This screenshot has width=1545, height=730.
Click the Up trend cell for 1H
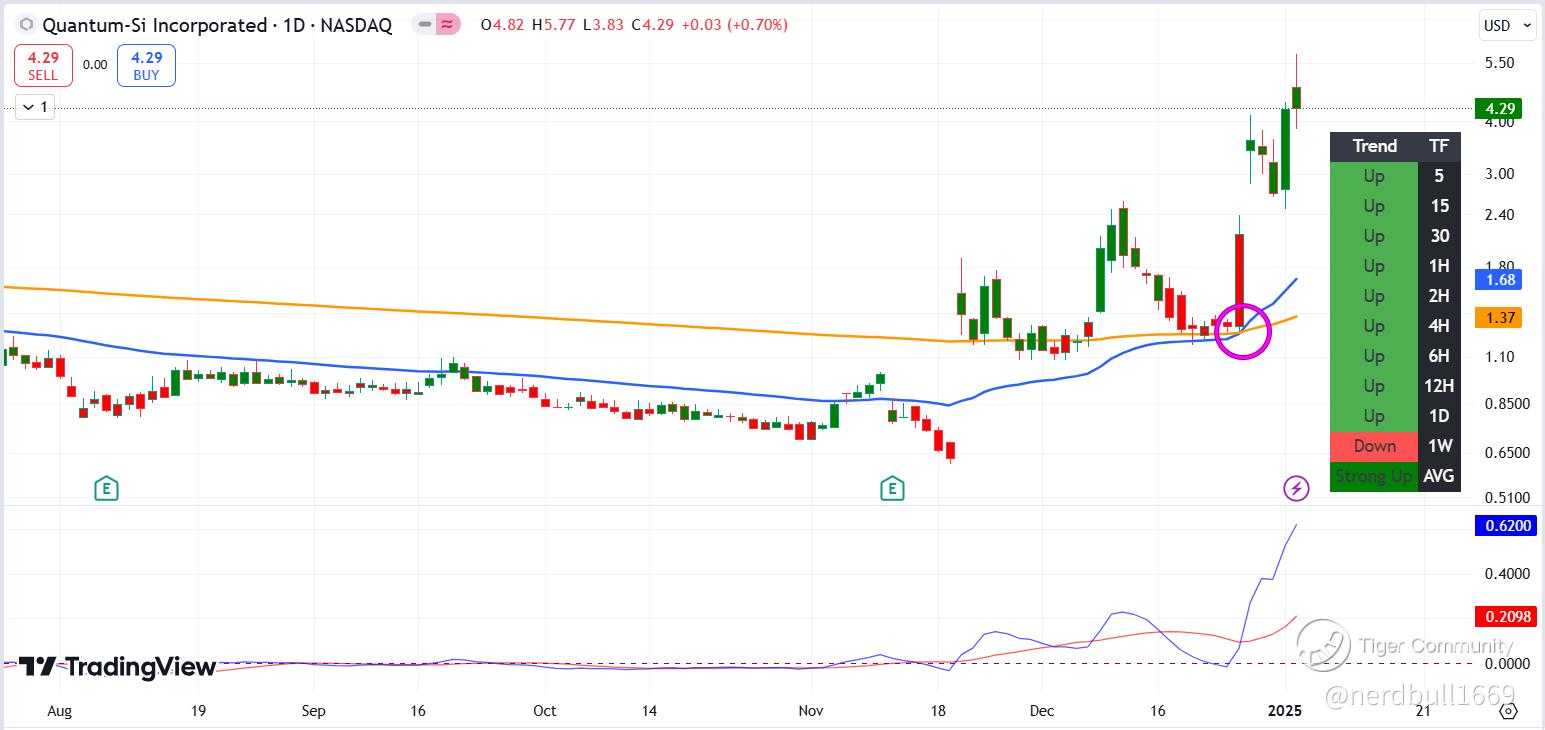tap(1374, 266)
